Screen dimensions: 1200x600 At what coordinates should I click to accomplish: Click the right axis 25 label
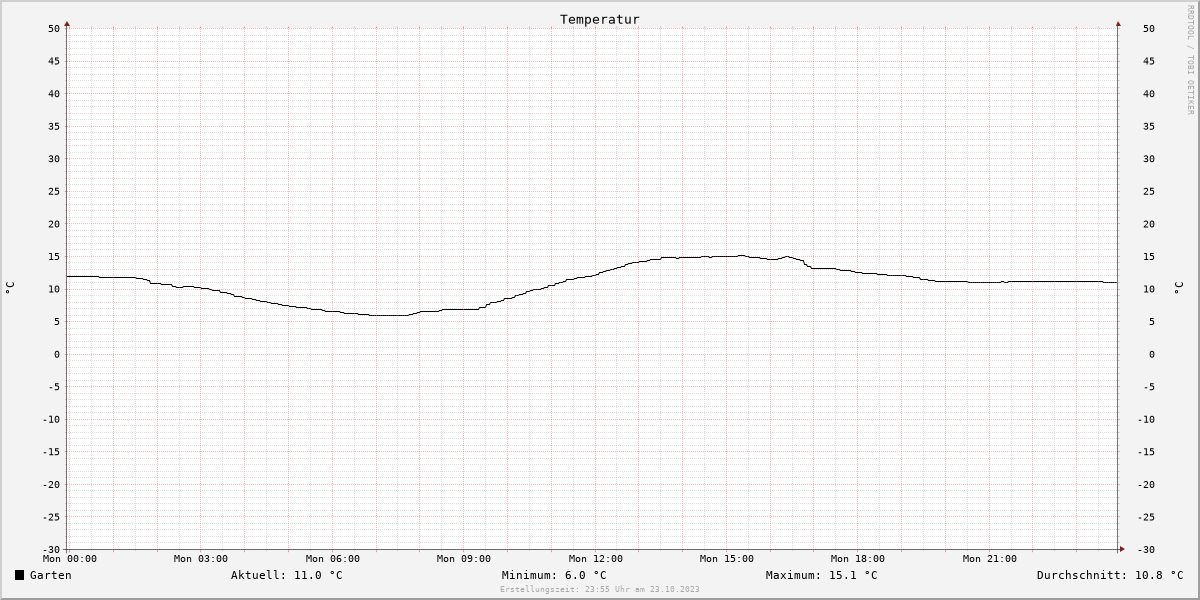[1149, 192]
